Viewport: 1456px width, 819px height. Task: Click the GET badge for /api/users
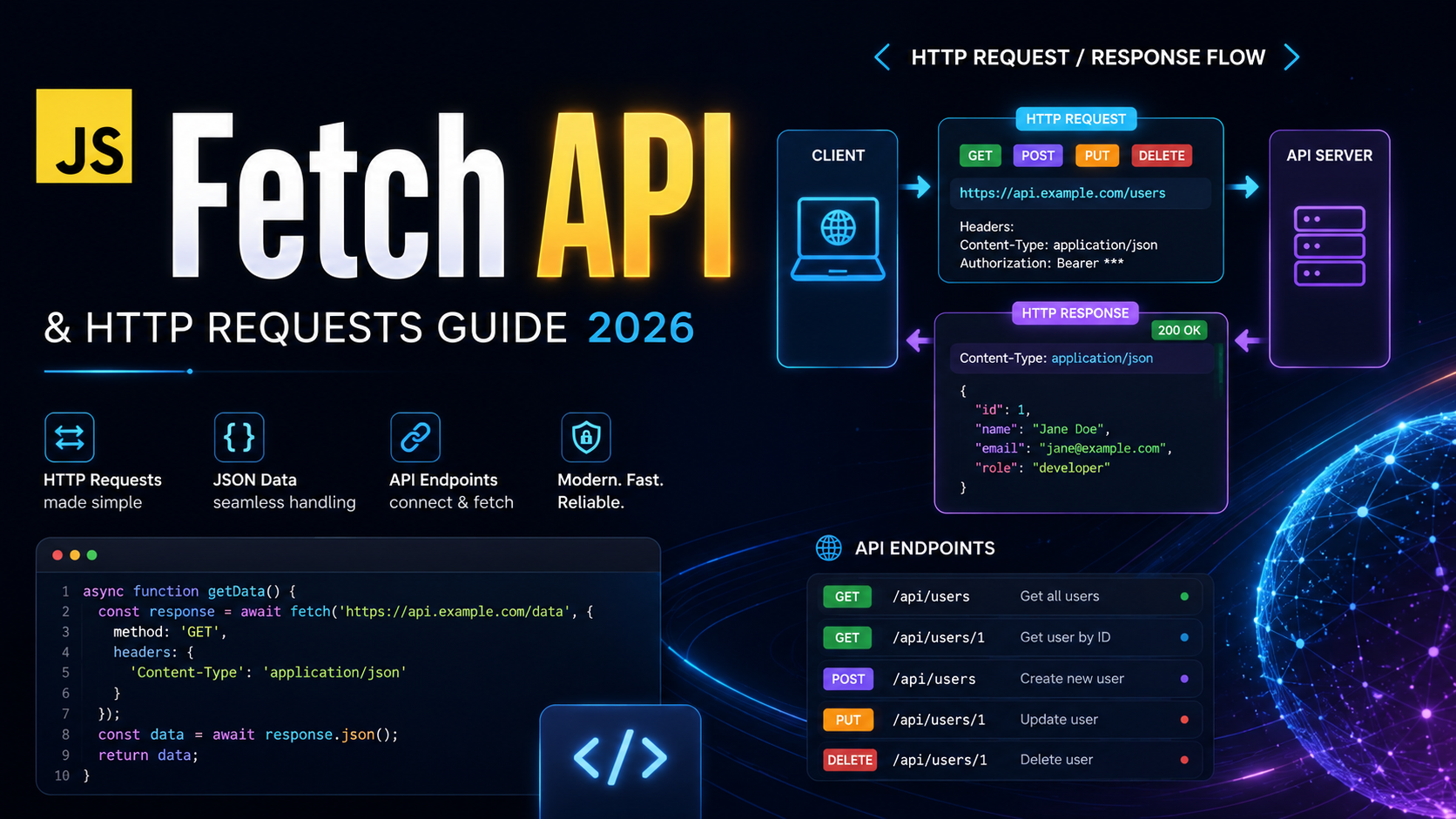pyautogui.click(x=847, y=597)
